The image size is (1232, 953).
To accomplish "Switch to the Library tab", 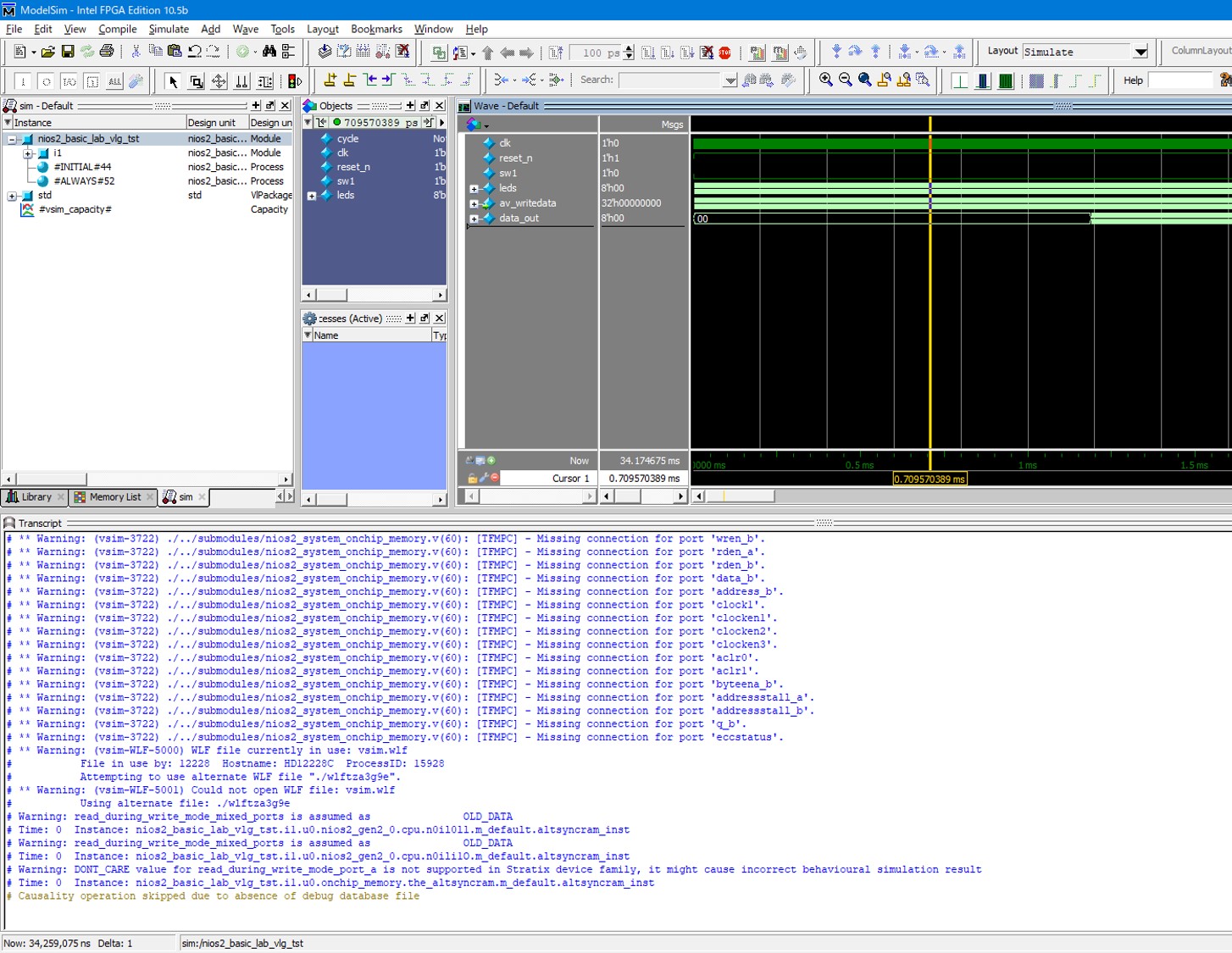I will click(x=36, y=497).
